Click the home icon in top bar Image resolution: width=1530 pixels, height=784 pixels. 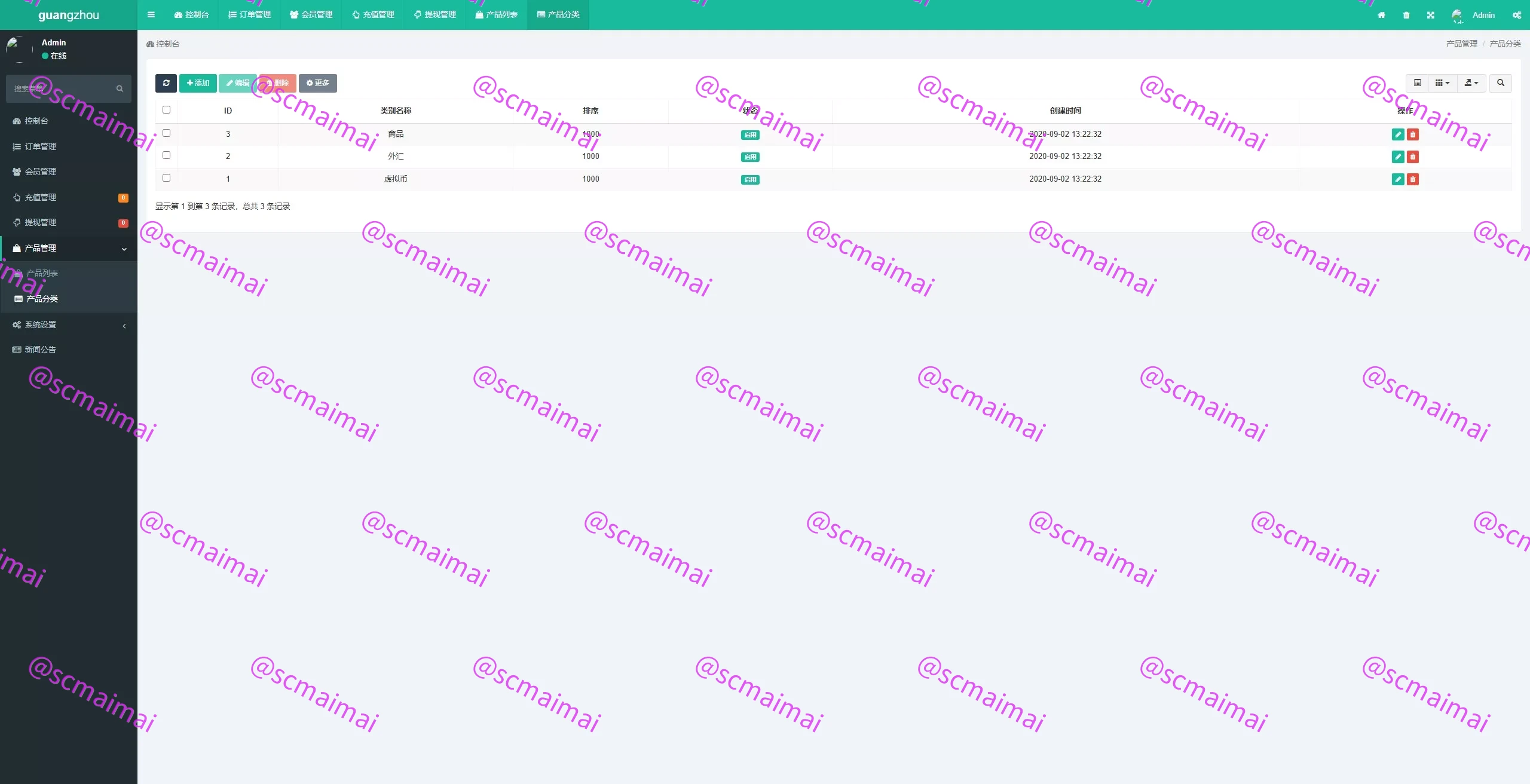pos(1381,15)
